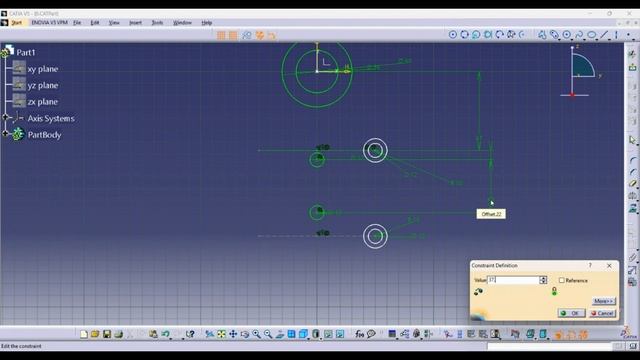This screenshot has width=640, height=360.
Task: Select yz plane in the tree
Action: click(x=43, y=85)
